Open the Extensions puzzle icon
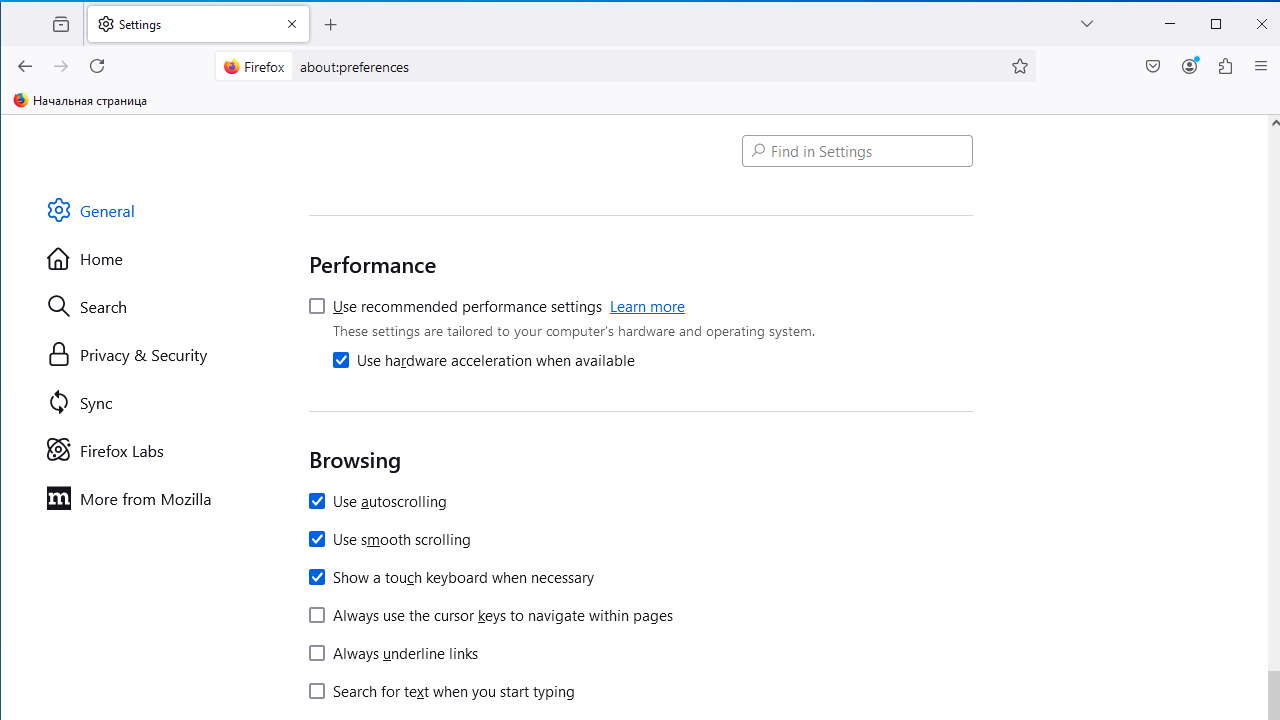The image size is (1280, 720). pos(1225,66)
